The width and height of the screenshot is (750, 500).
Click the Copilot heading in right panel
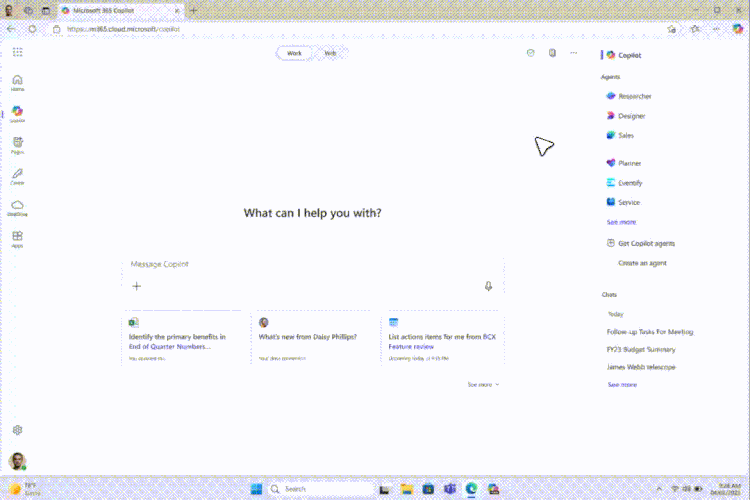click(x=625, y=56)
